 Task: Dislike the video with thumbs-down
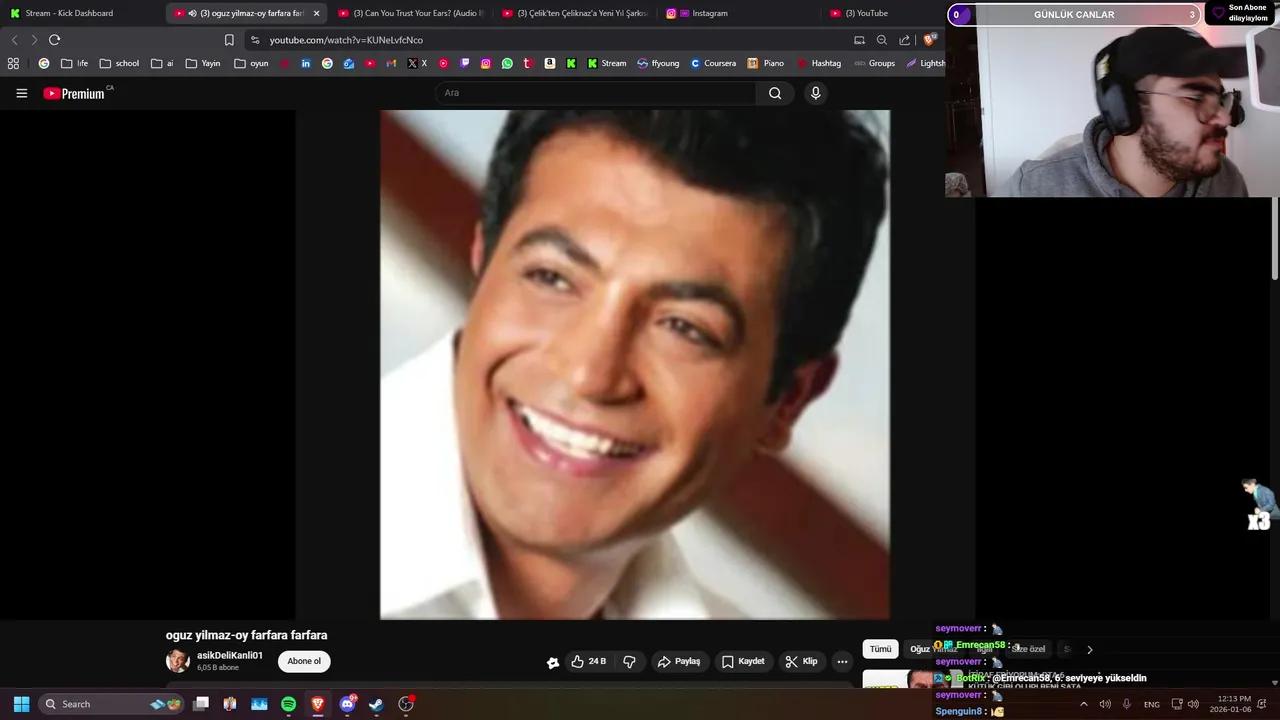click(629, 661)
